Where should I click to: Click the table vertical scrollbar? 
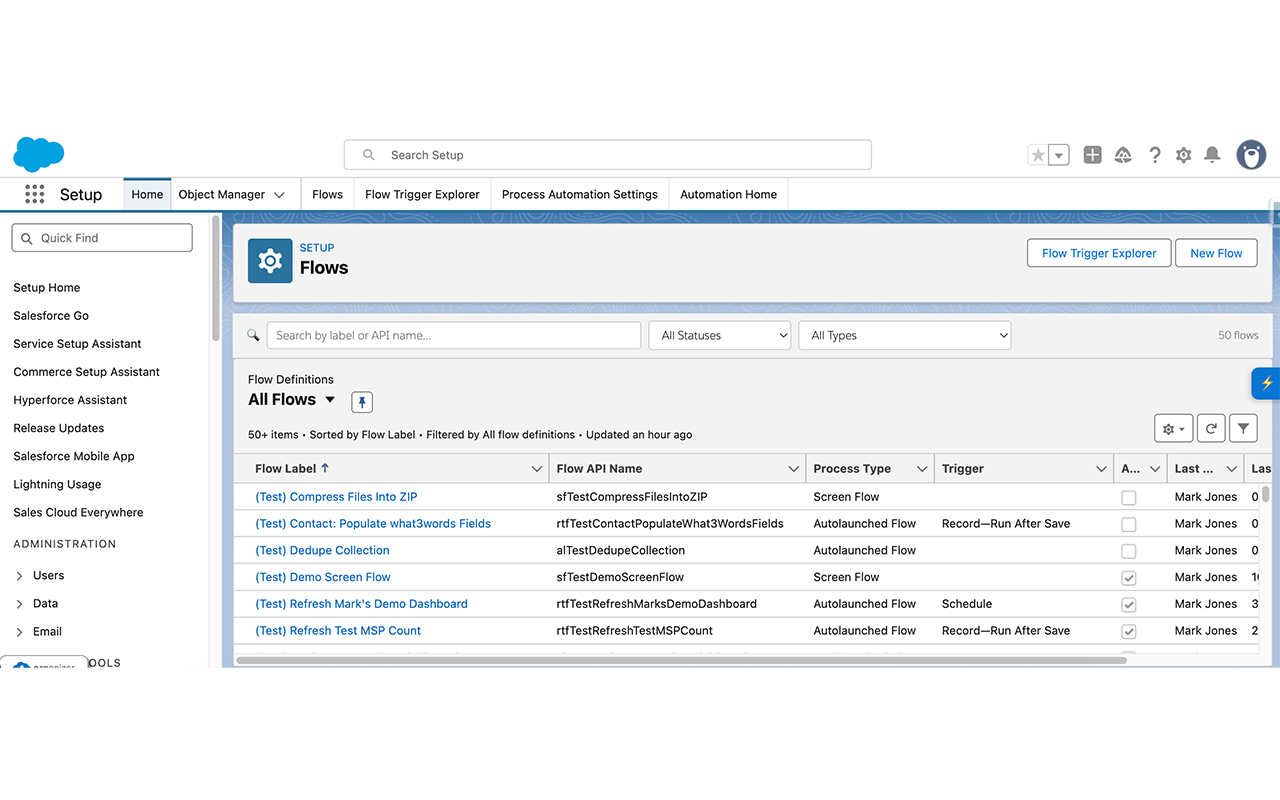pos(1265,493)
